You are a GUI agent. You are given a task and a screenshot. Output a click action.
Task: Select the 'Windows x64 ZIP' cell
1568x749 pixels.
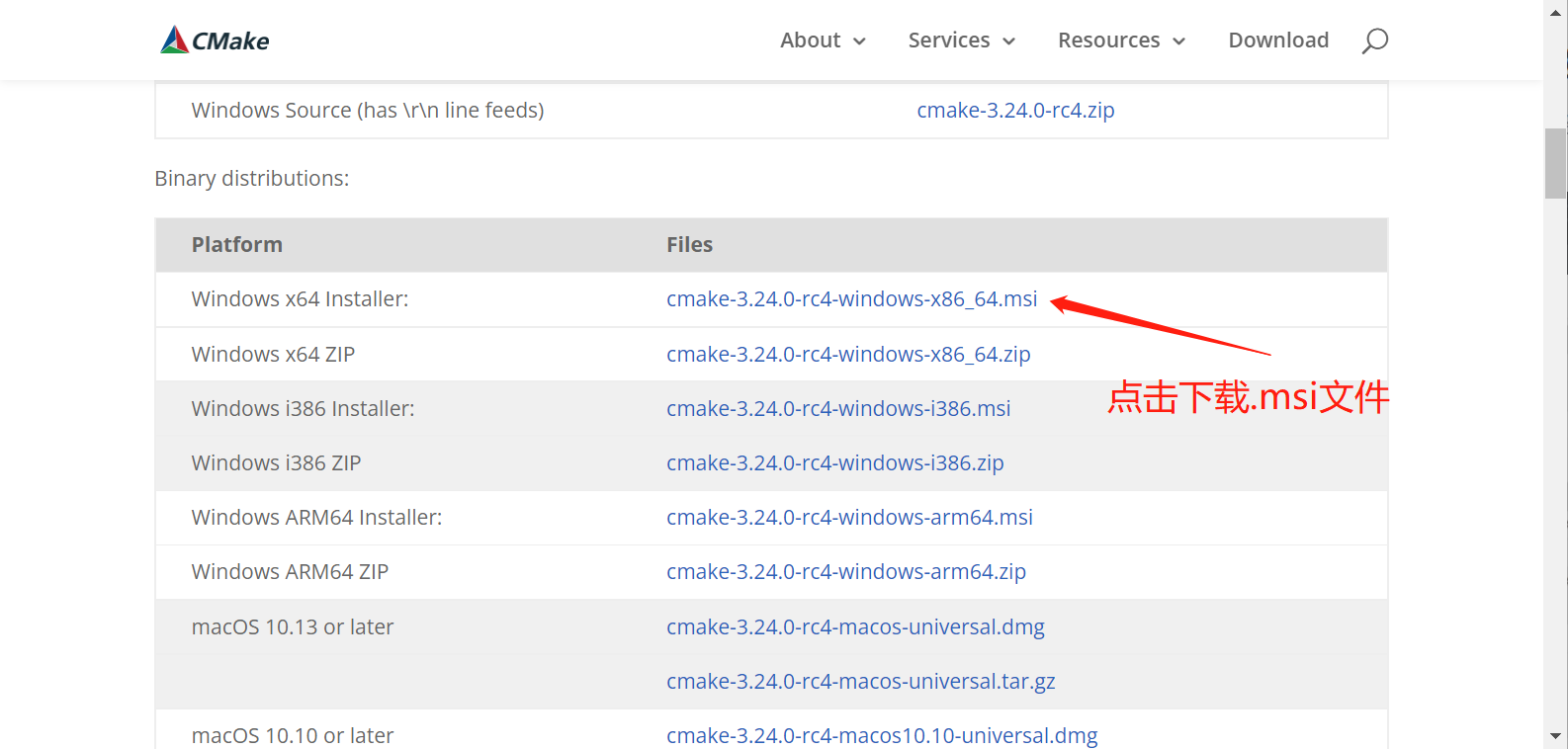coord(273,355)
